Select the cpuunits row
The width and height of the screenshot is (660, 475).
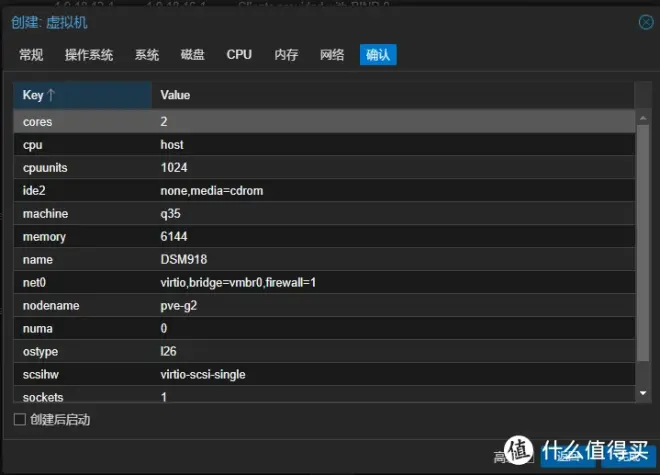(324, 168)
